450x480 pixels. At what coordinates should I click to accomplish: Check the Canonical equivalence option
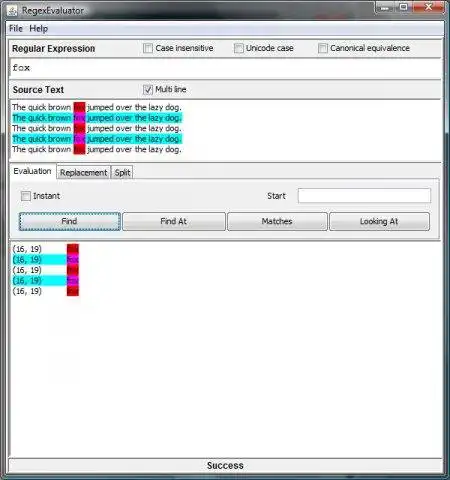323,48
